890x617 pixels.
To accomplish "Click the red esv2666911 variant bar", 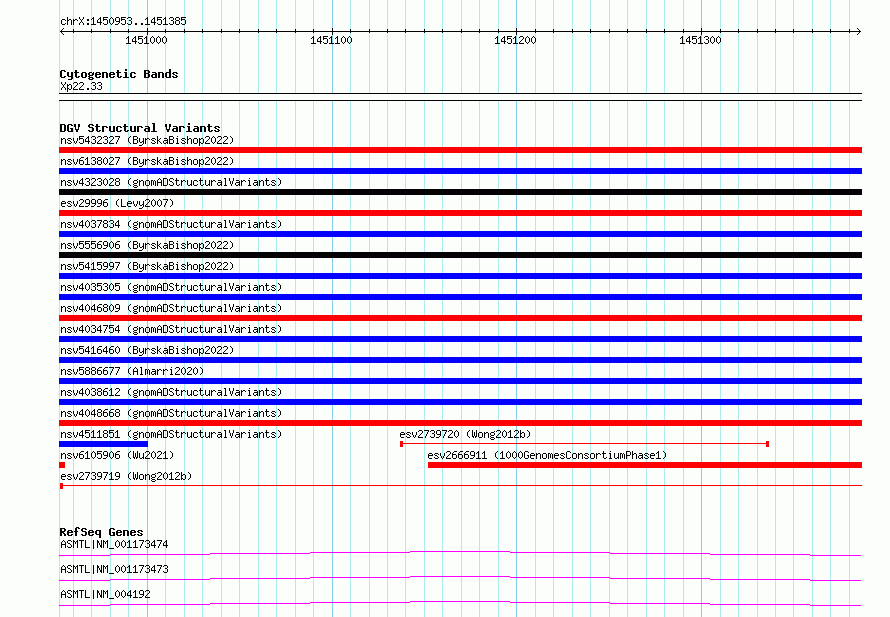I will 645,465.
